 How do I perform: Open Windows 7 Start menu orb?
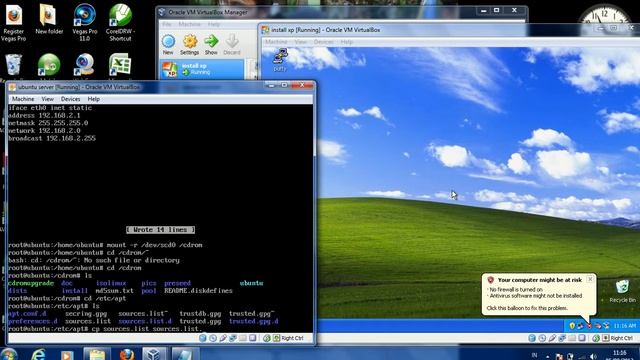pyautogui.click(x=9, y=354)
